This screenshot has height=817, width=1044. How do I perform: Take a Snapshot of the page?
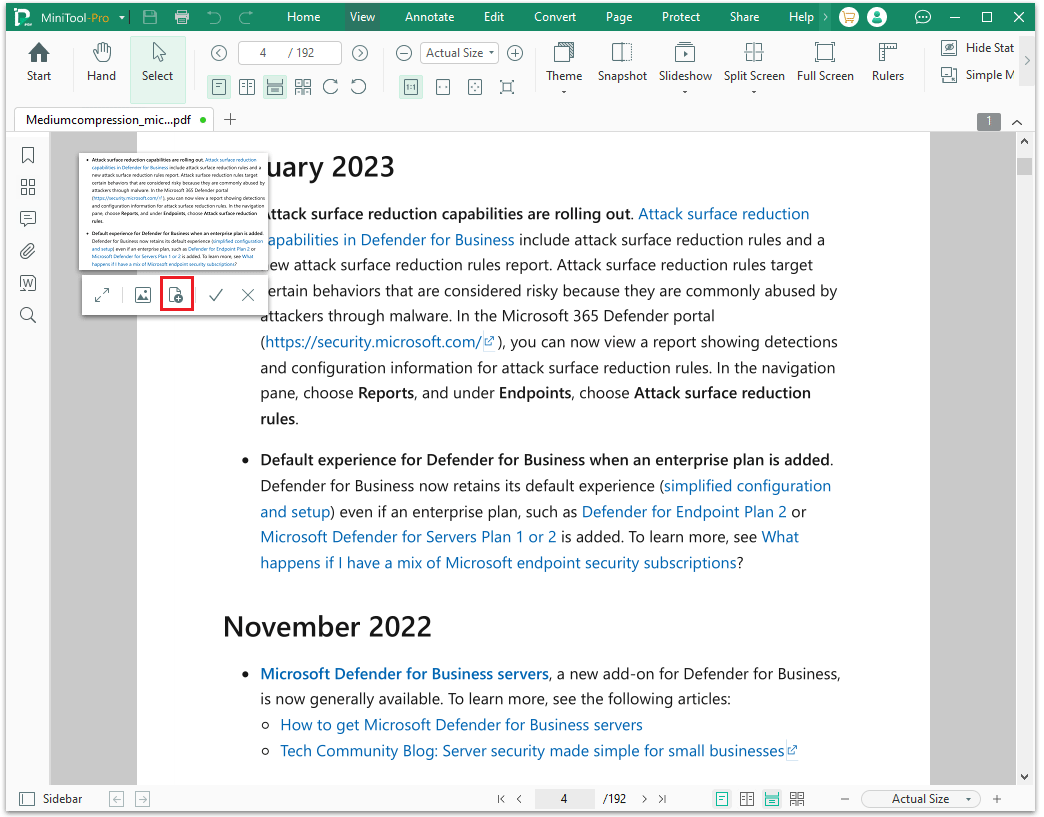[x=621, y=60]
